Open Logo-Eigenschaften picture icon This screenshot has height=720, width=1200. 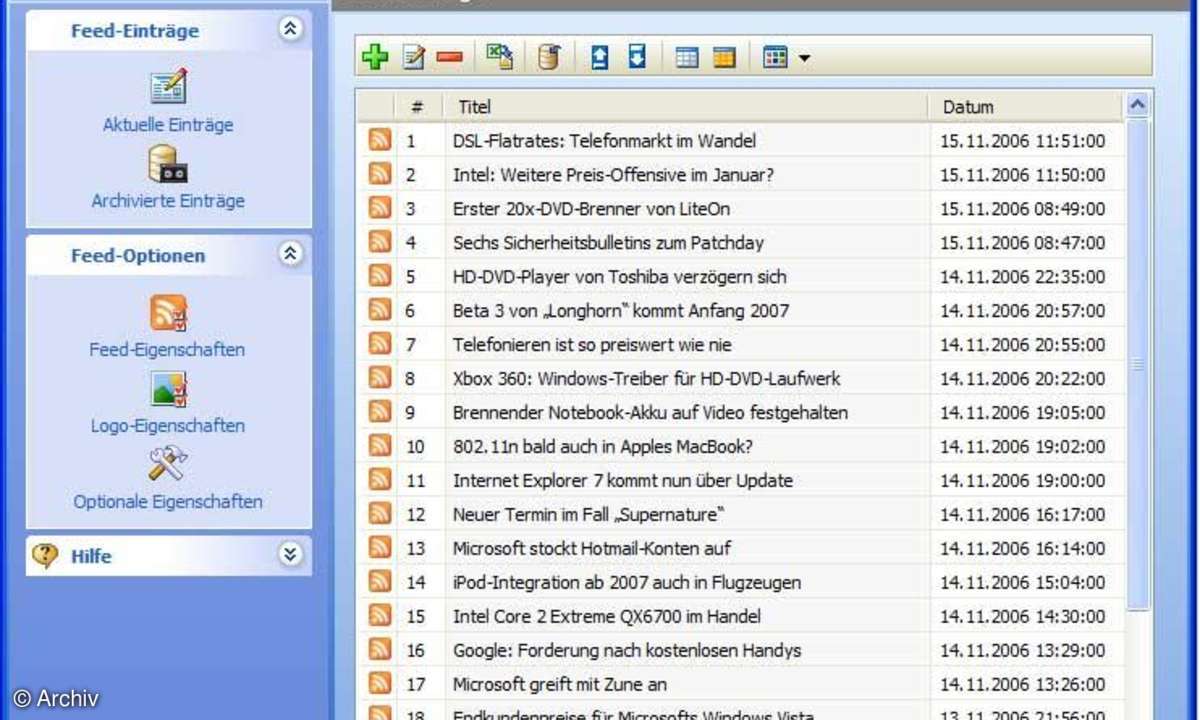click(168, 389)
